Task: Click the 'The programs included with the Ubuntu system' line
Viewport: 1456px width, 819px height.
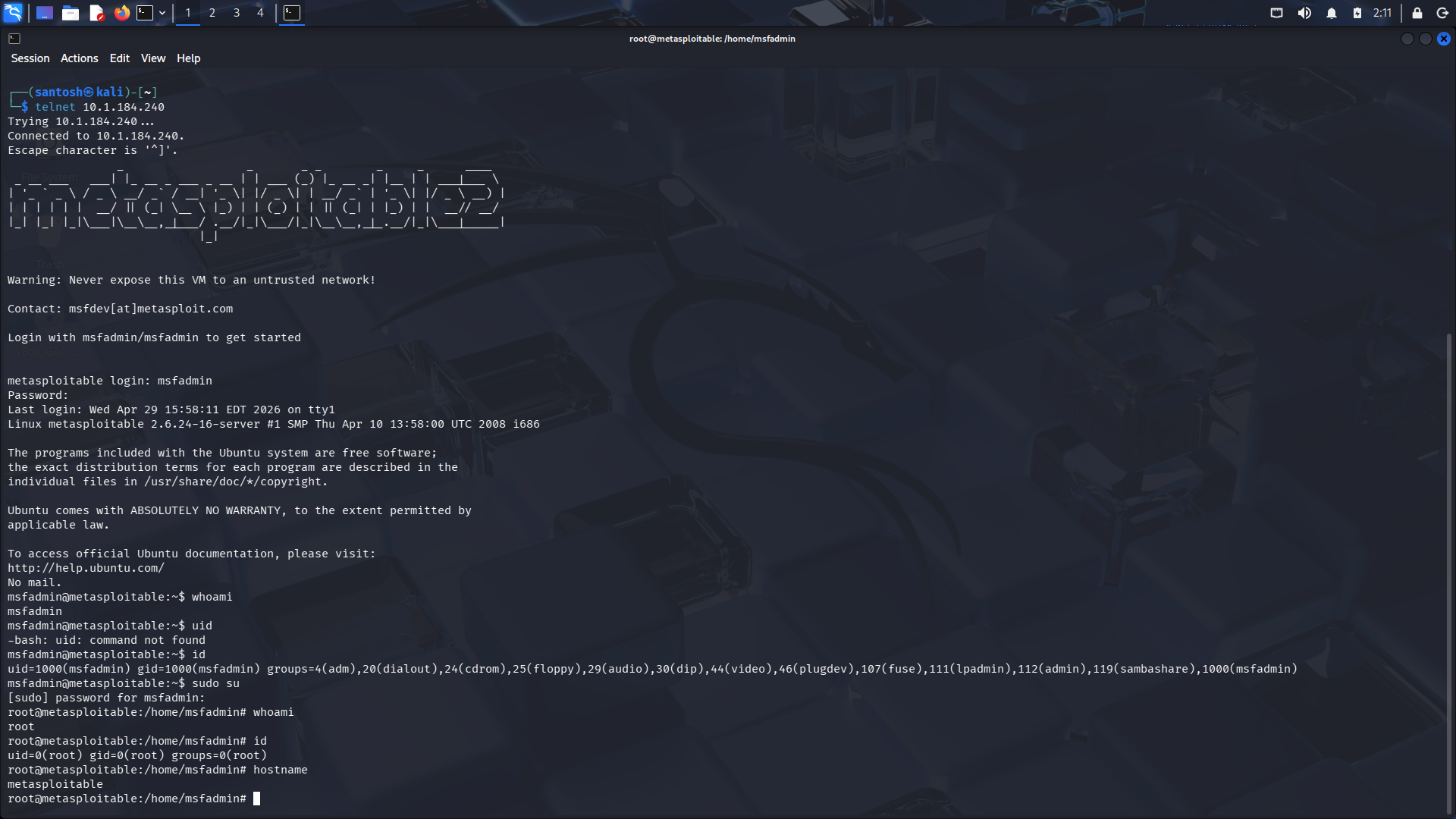Action: point(223,453)
